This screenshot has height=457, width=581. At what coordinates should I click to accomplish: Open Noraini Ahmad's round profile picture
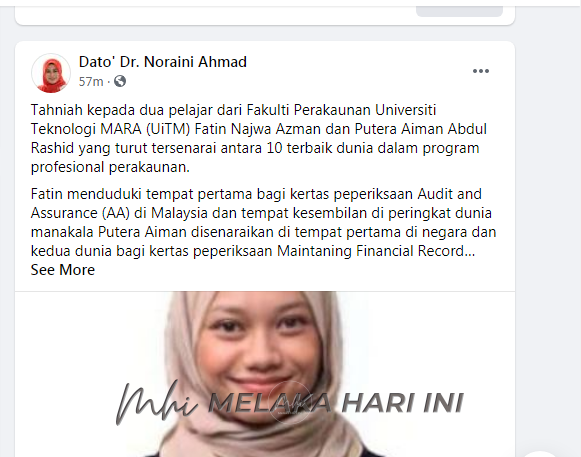pyautogui.click(x=51, y=73)
